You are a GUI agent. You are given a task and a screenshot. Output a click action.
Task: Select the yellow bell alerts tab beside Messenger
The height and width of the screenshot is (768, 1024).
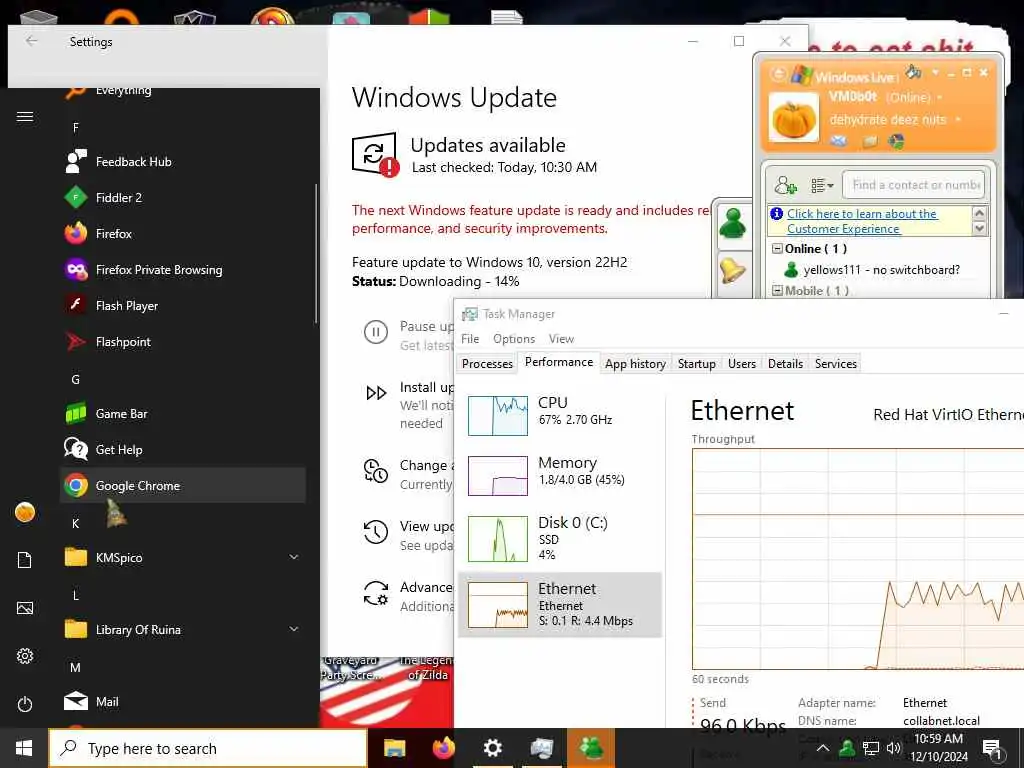[733, 271]
